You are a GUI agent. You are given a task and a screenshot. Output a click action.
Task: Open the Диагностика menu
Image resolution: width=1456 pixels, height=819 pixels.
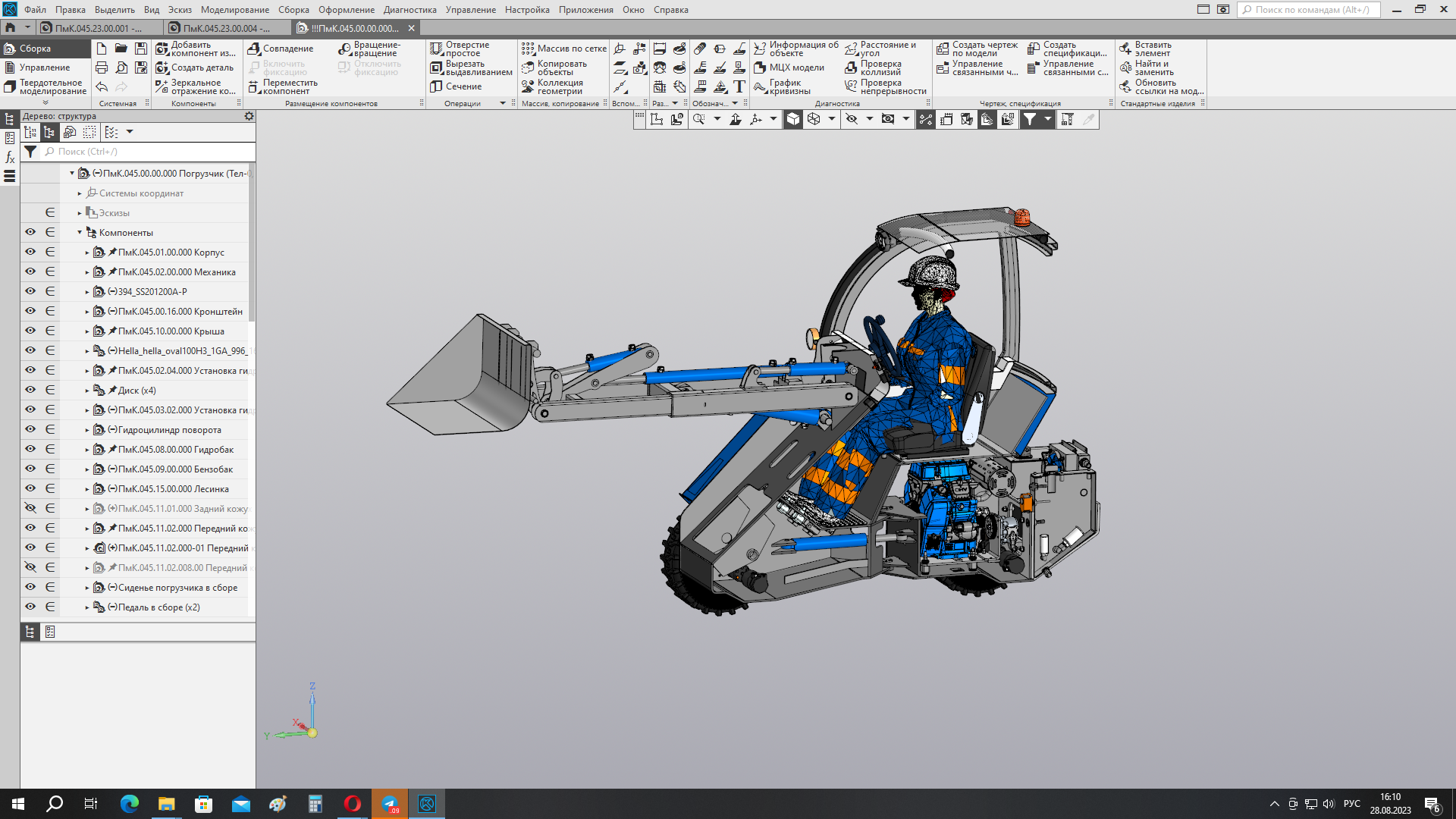pos(409,10)
